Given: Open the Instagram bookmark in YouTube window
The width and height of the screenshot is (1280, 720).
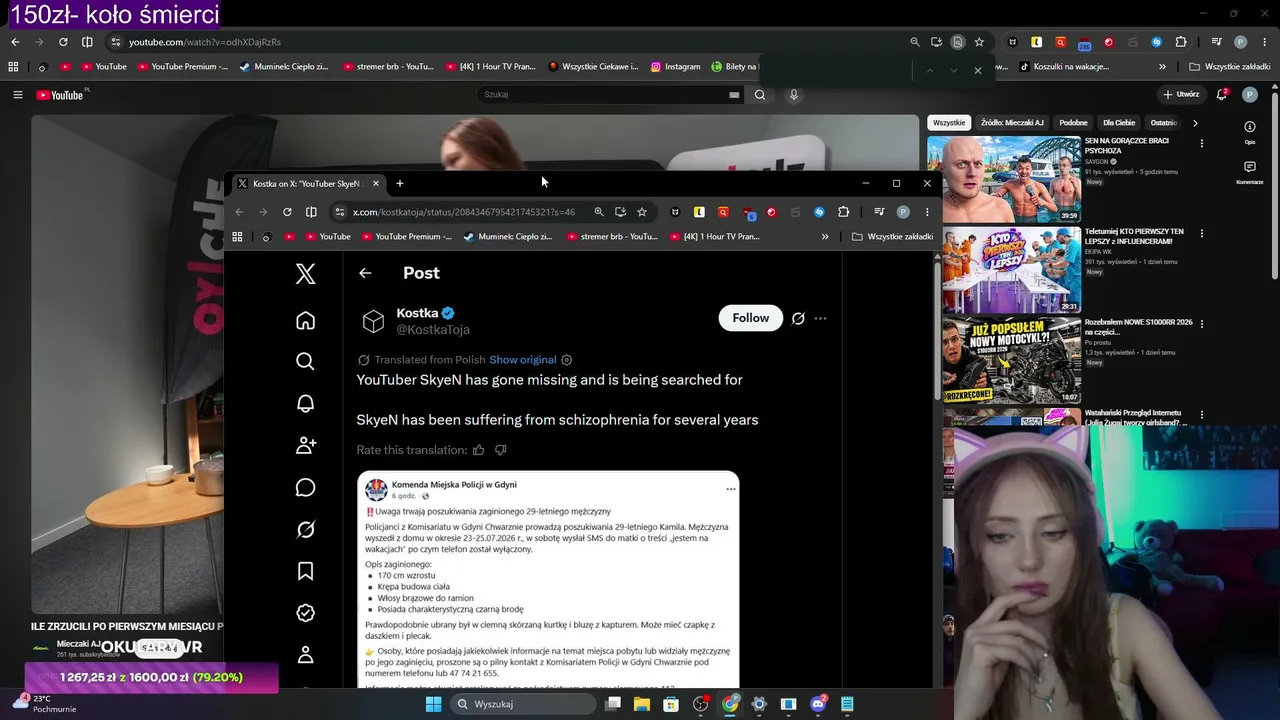Looking at the screenshot, I should click(x=676, y=67).
